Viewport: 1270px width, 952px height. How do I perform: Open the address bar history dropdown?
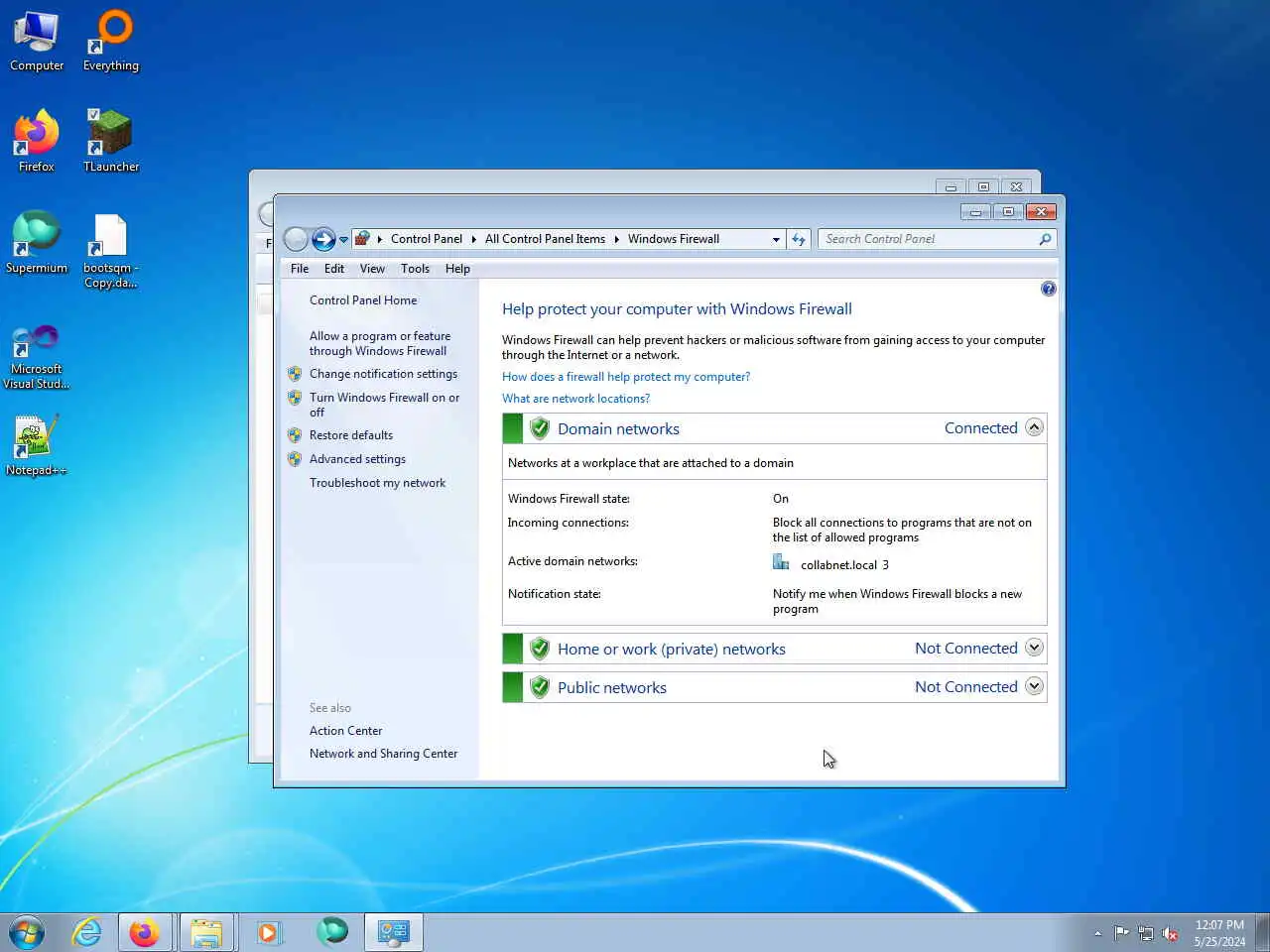tap(776, 239)
